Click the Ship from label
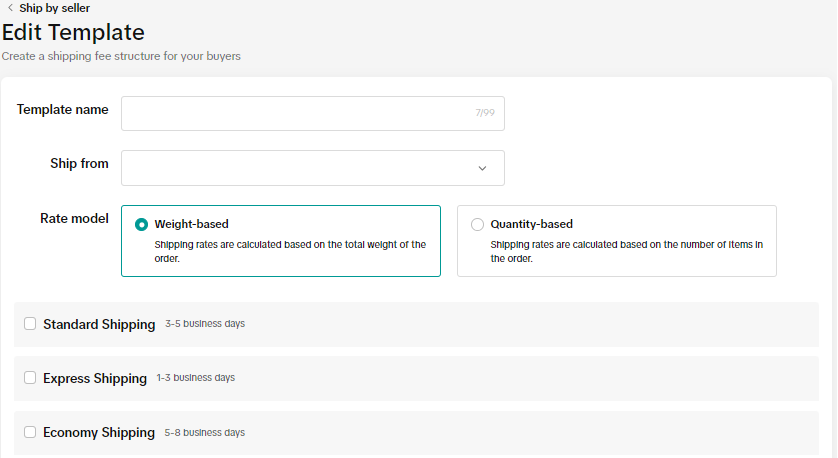The height and width of the screenshot is (458, 838). click(x=79, y=164)
